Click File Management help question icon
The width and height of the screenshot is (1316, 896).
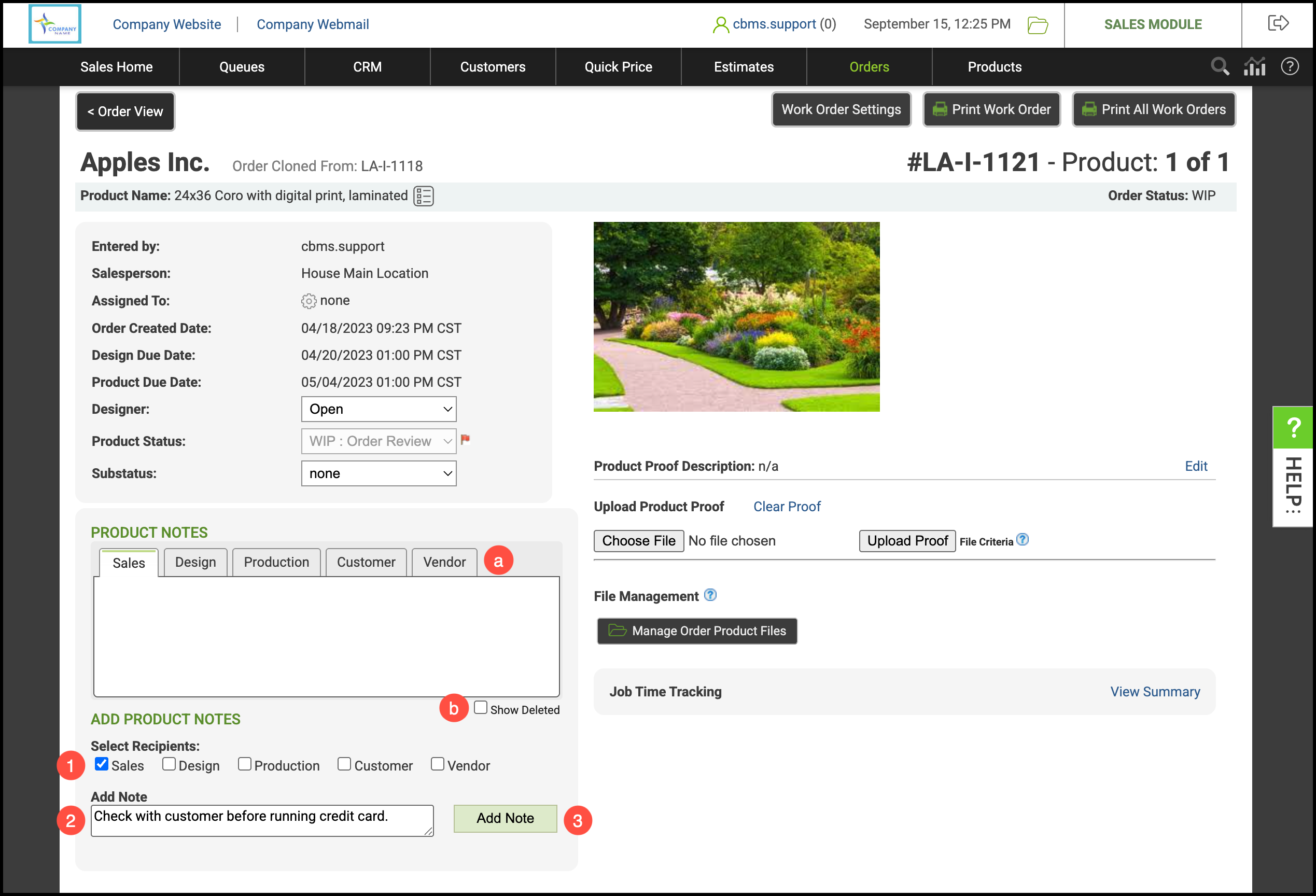pyautogui.click(x=710, y=595)
